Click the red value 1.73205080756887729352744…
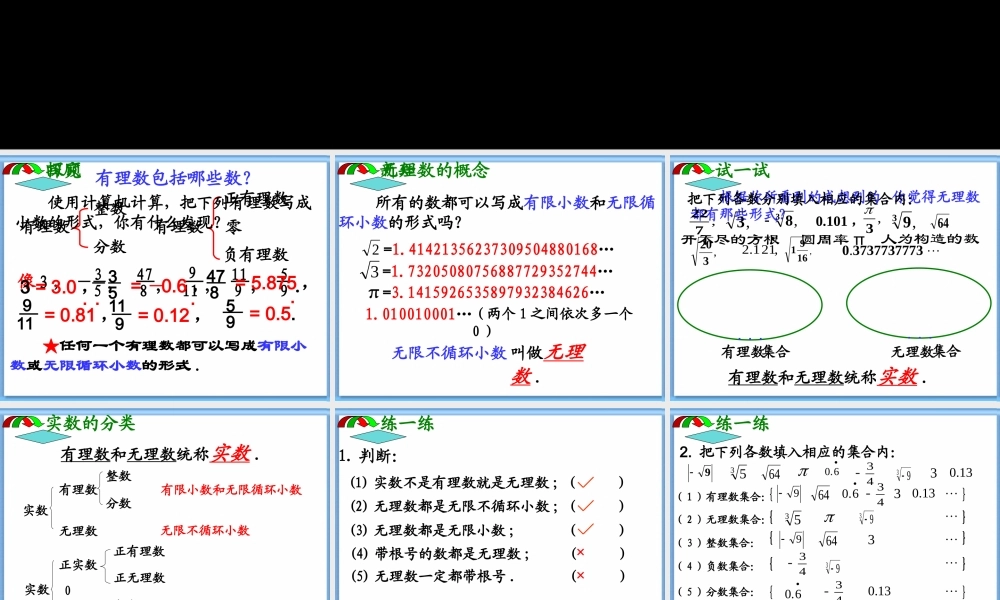Viewport: 1000px width, 600px height. point(503,271)
